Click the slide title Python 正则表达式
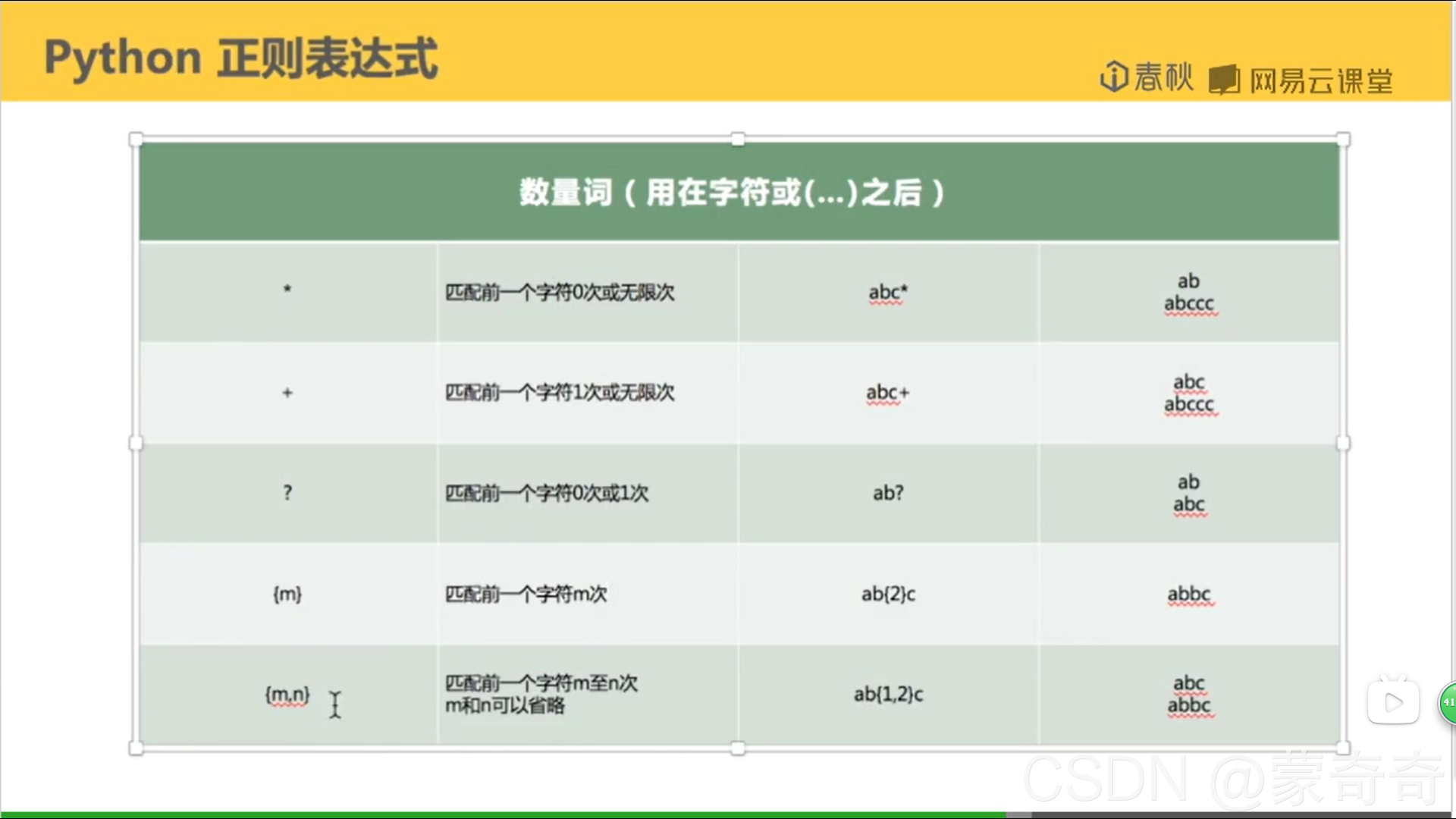The image size is (1456, 819). (x=241, y=58)
